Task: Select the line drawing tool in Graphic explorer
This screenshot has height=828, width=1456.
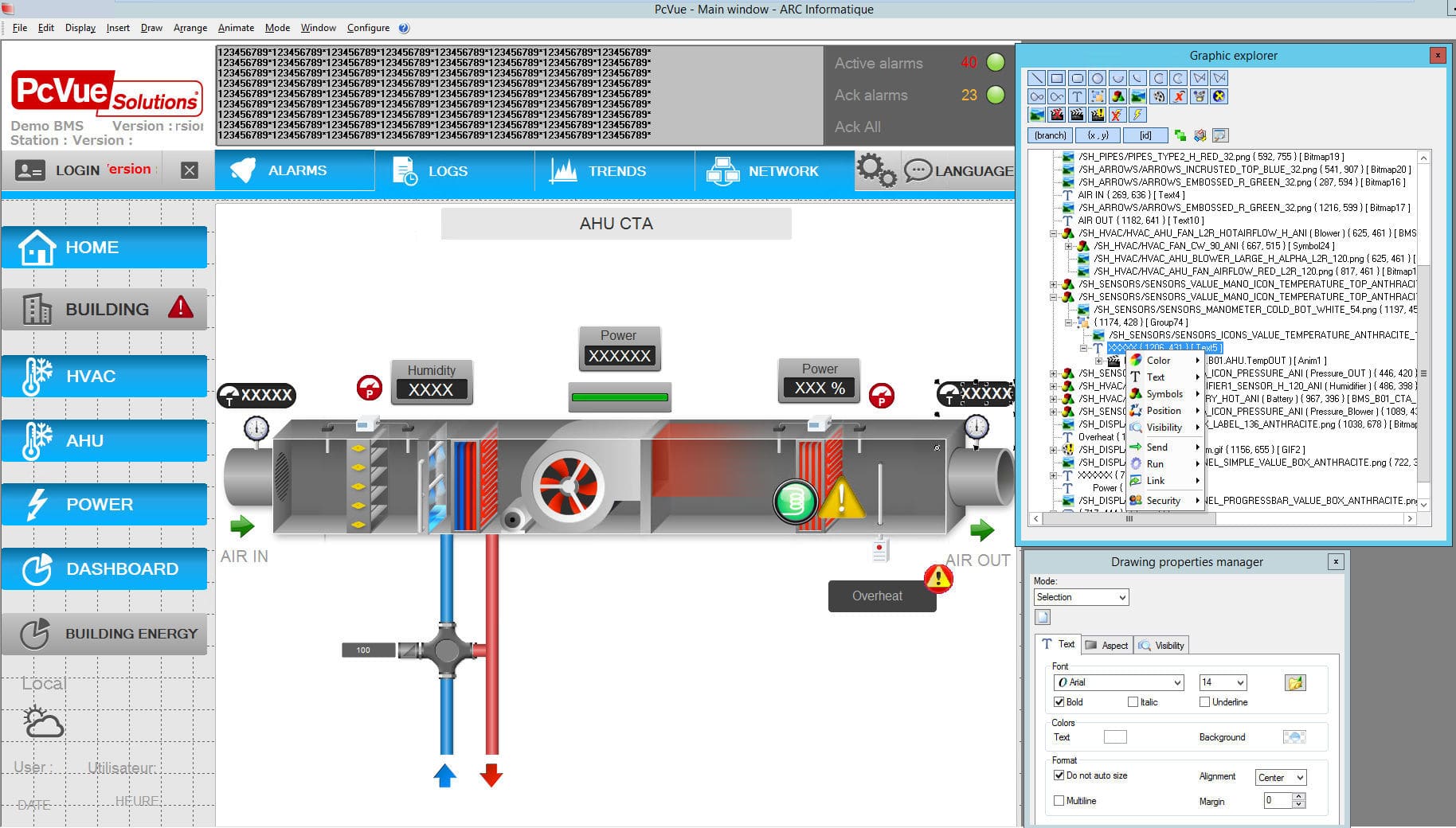Action: click(x=1037, y=77)
